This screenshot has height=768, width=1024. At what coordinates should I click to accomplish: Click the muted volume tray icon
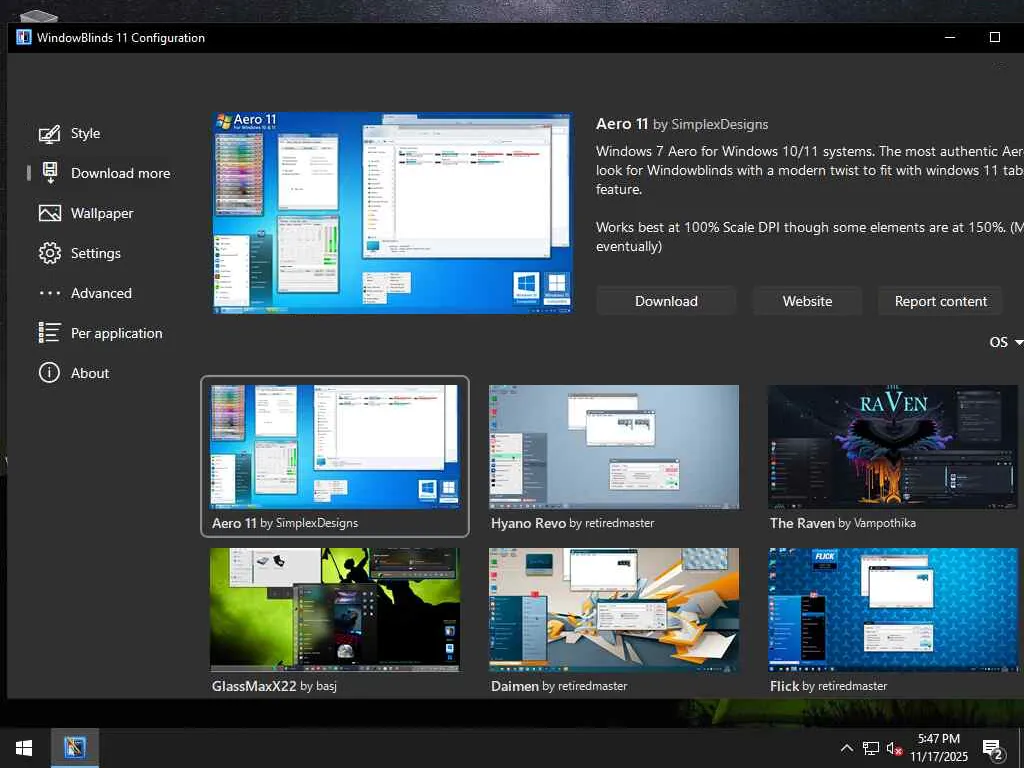pos(894,748)
